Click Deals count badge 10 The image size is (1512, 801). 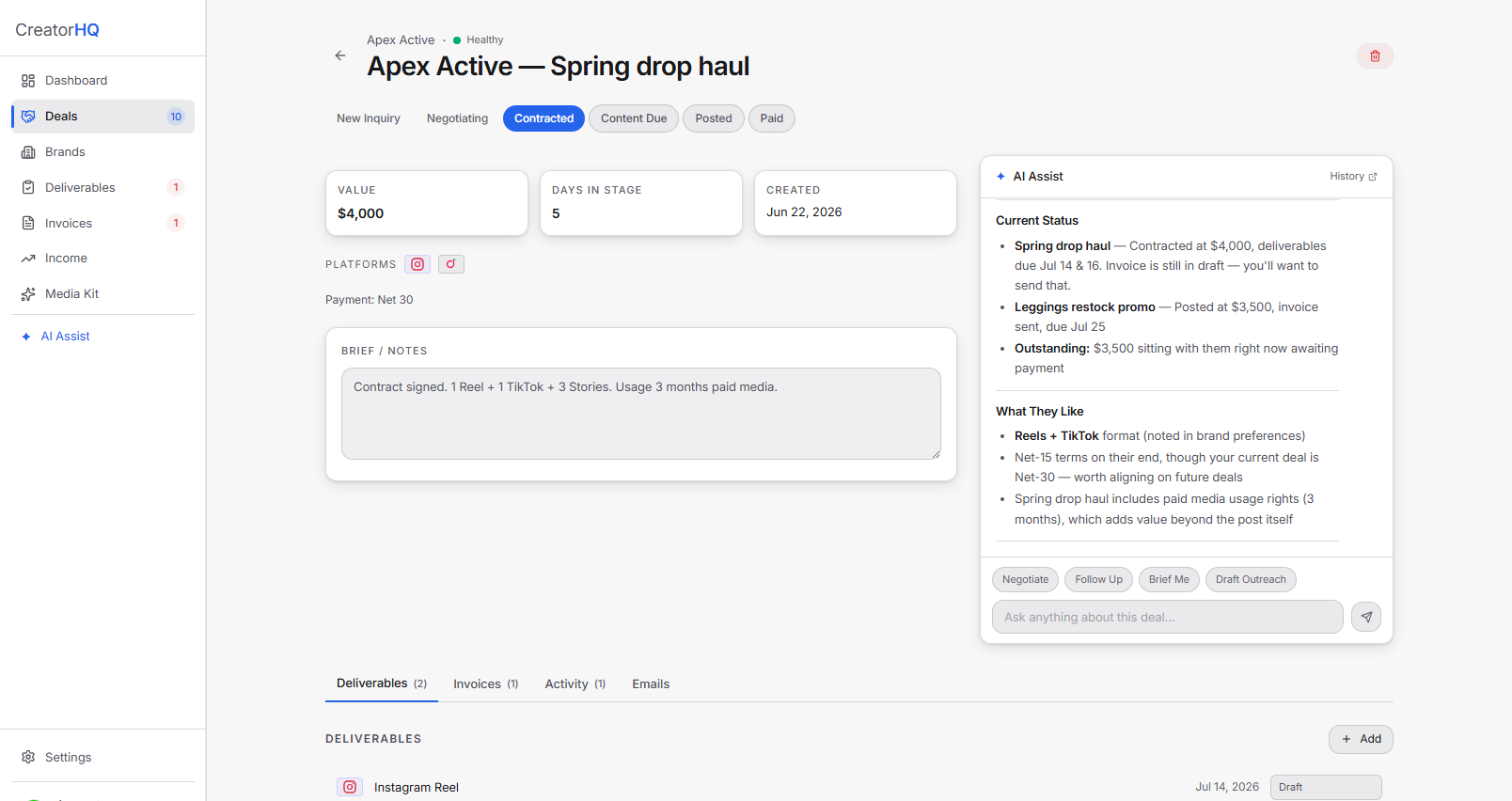176,117
